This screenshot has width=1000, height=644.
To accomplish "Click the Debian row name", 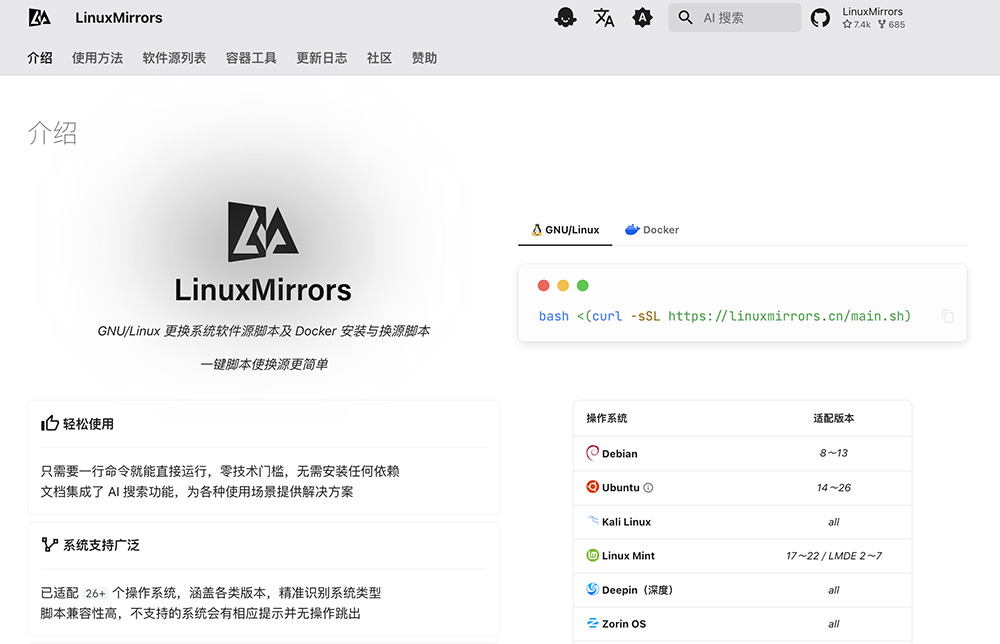I will coord(619,453).
